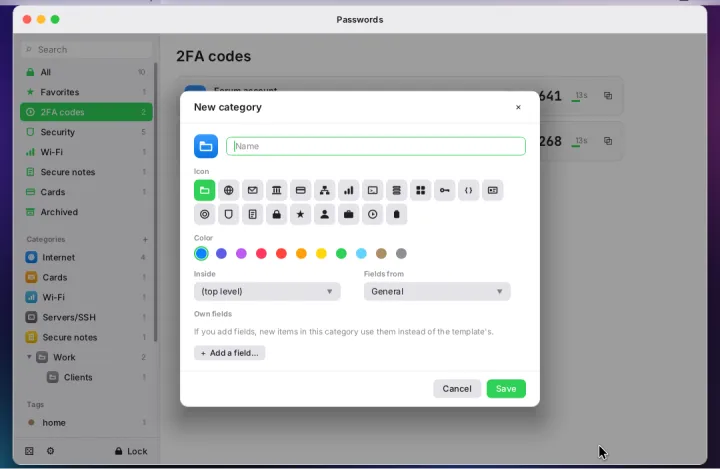
Task: Choose the pink color swatch
Action: point(261,253)
